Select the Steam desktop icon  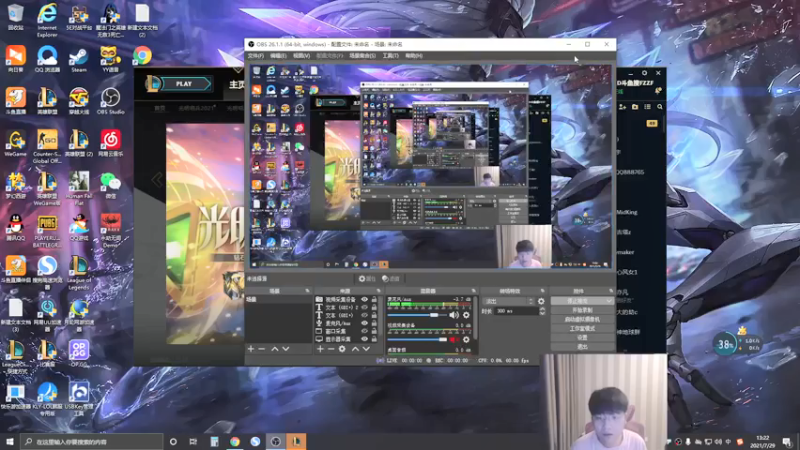click(x=79, y=59)
